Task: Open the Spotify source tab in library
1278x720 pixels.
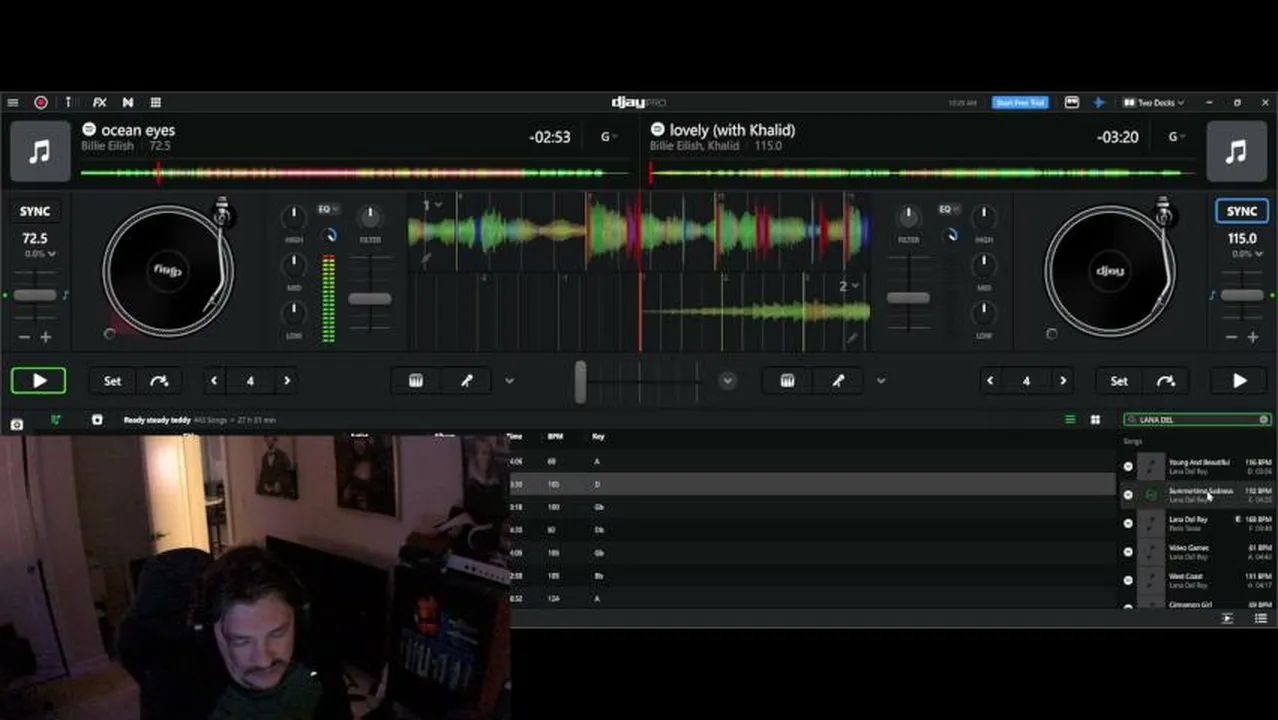Action: (x=56, y=420)
